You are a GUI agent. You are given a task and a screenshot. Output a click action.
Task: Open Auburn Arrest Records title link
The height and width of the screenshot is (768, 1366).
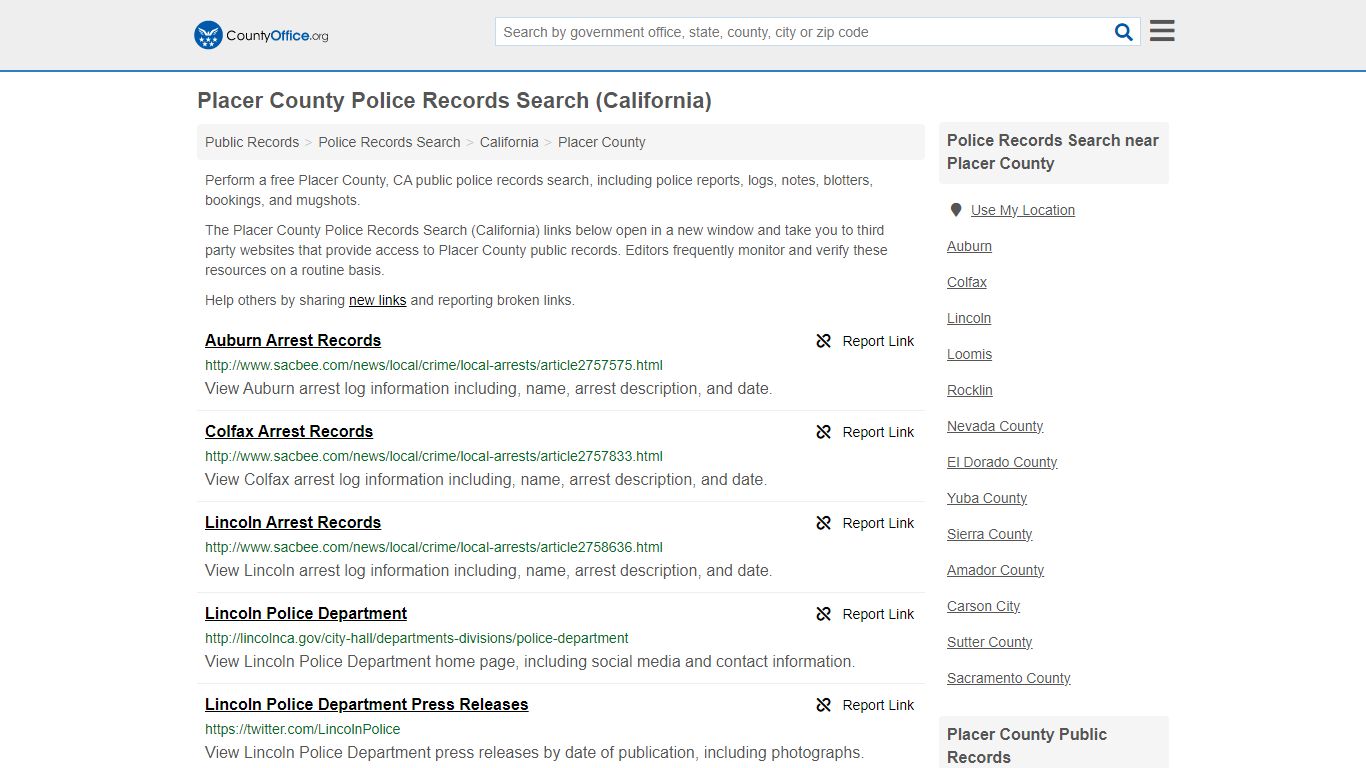[293, 340]
